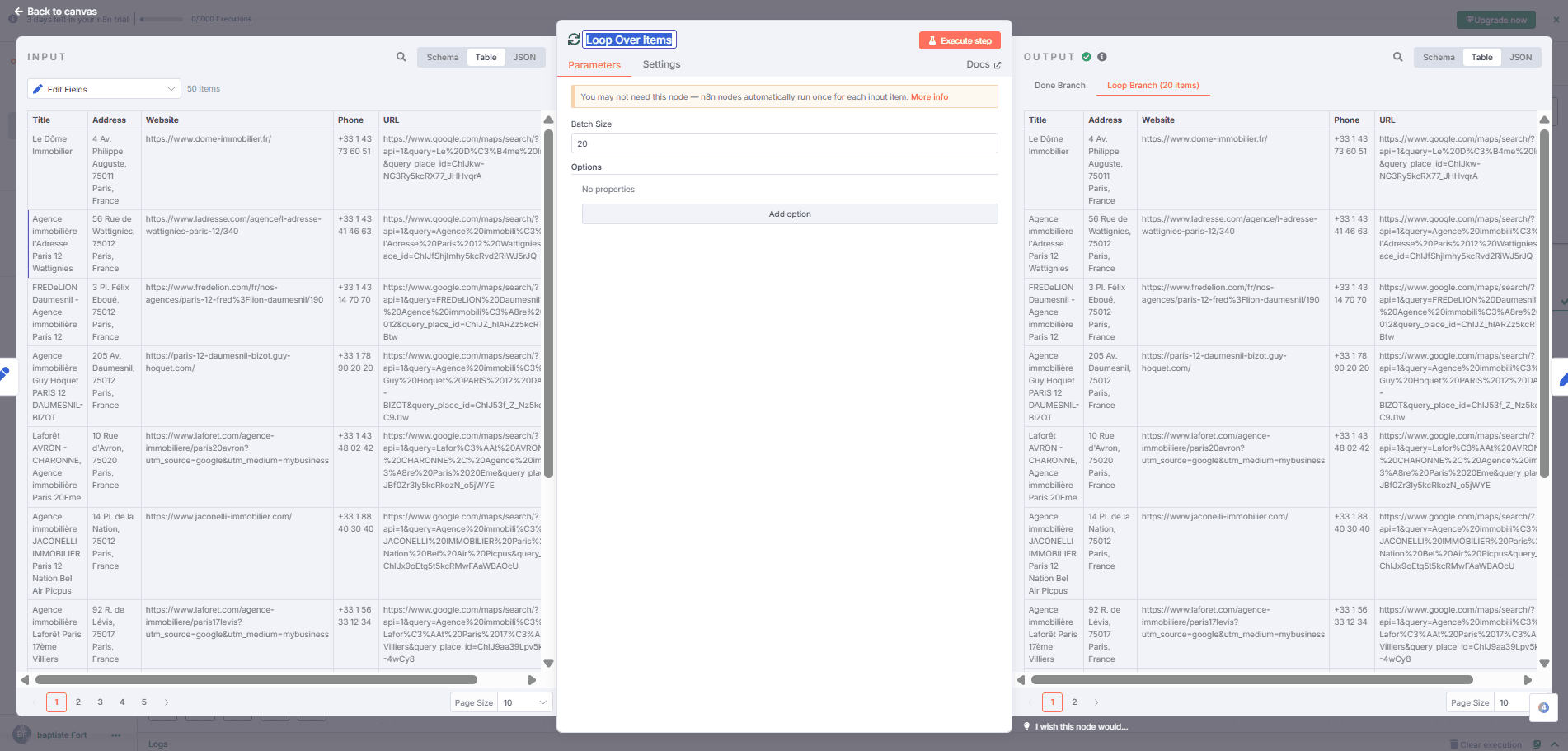Click the lightbulb feedback icon
This screenshot has width=1568, height=751.
[x=1026, y=726]
